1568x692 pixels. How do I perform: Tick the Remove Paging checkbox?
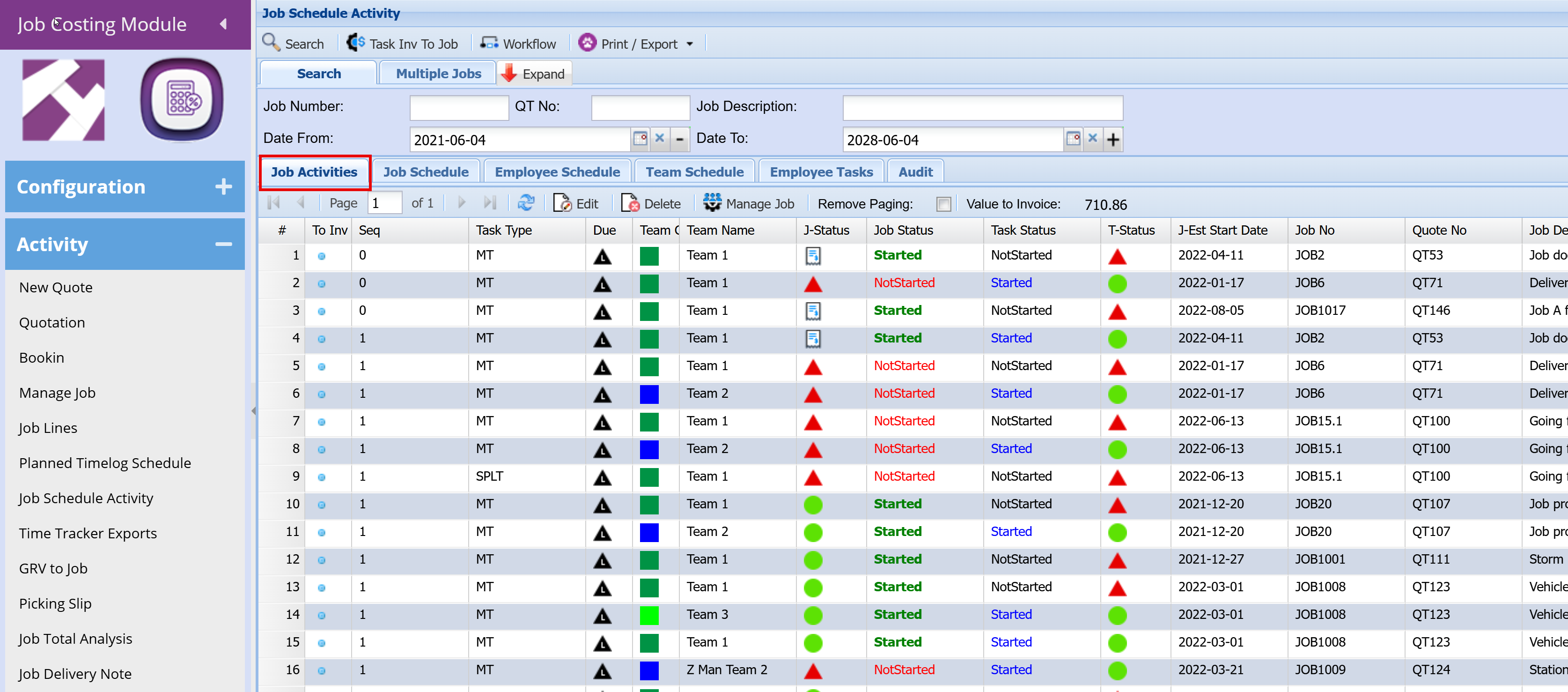(943, 204)
